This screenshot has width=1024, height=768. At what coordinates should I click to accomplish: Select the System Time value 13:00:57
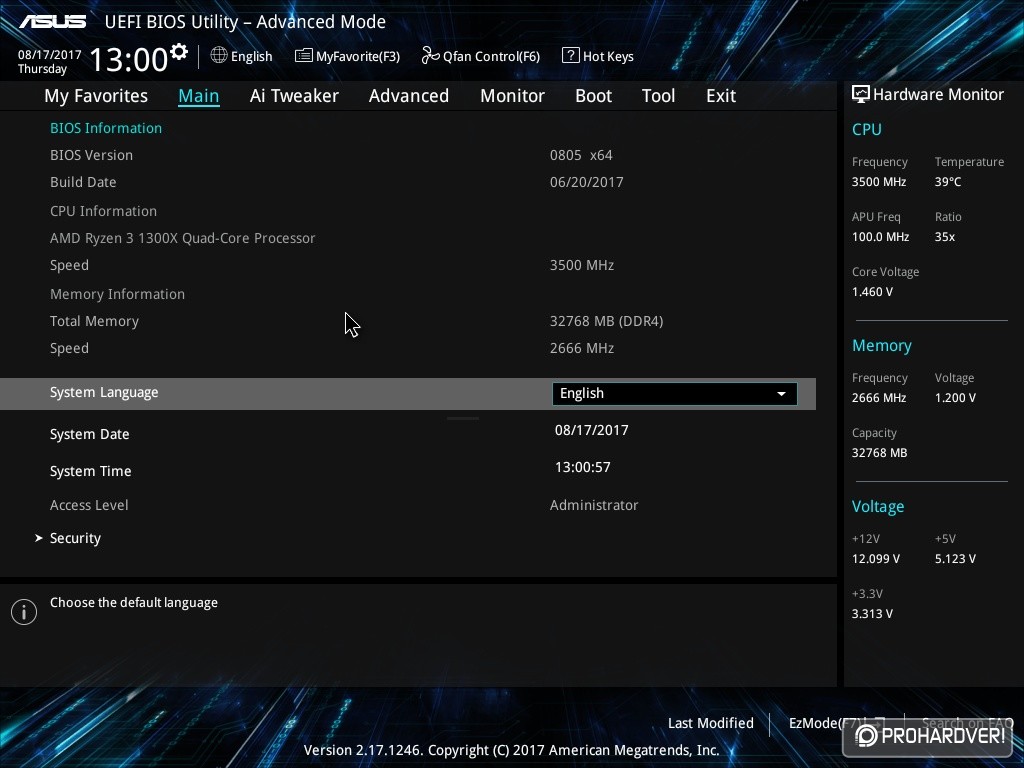tap(583, 467)
